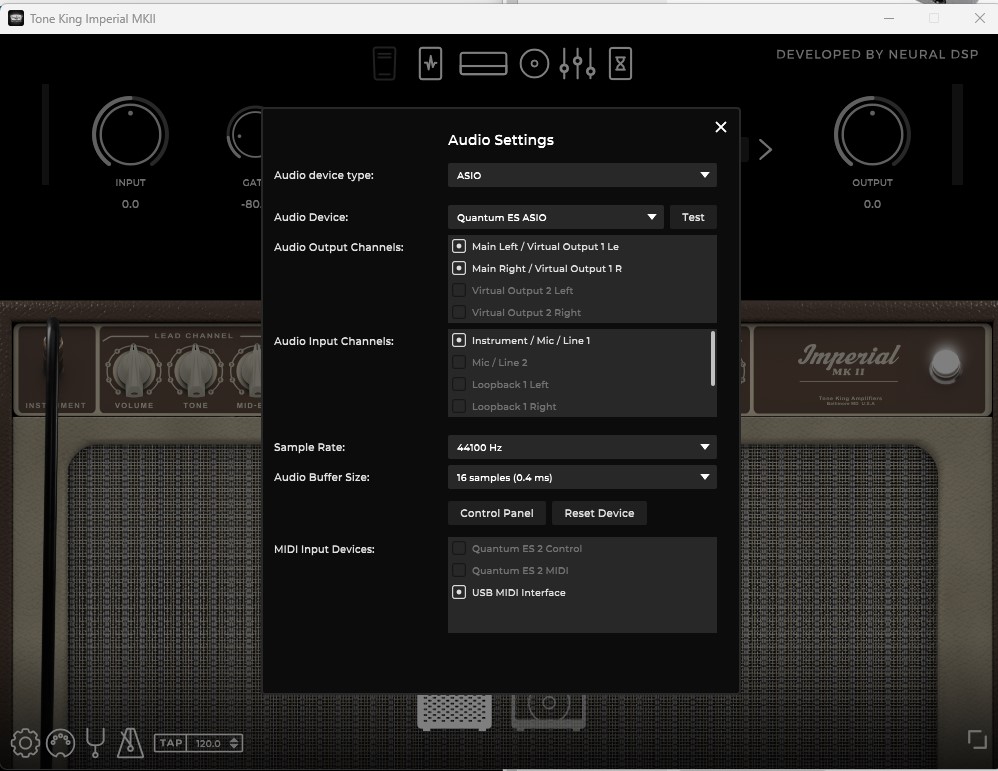The height and width of the screenshot is (771, 998).
Task: Click the amp head thumbnail at bottom
Action: coord(454,712)
